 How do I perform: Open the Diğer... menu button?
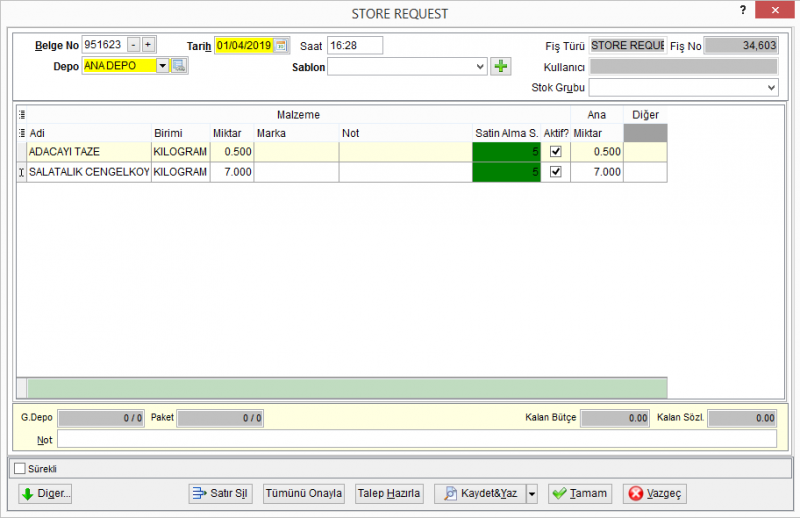coord(45,494)
